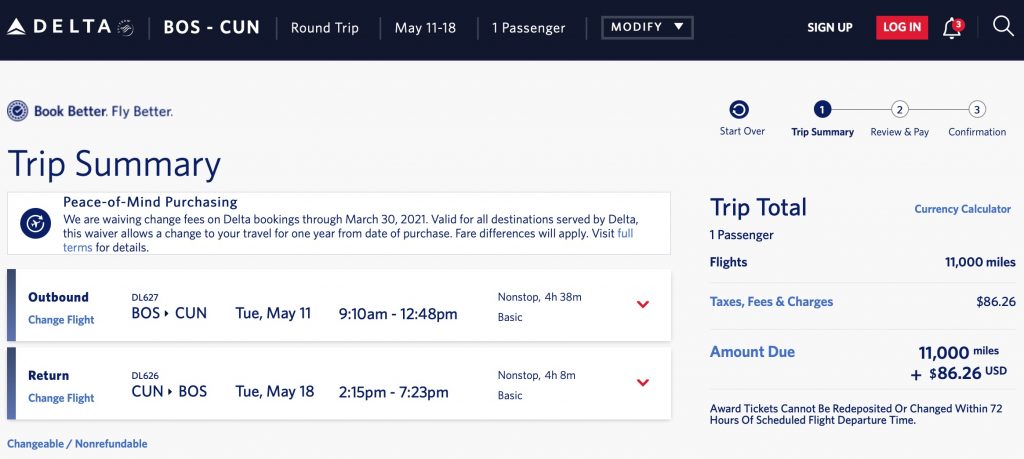Open the notifications bell icon
1024x459 pixels.
point(952,28)
